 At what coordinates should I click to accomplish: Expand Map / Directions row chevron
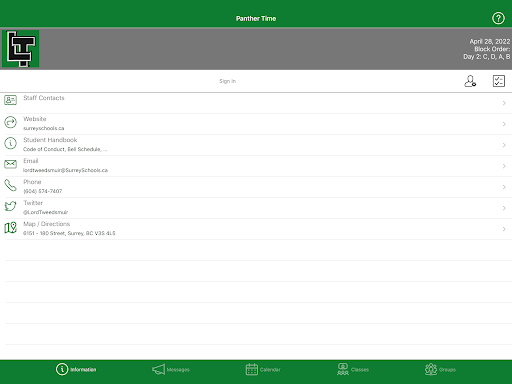pyautogui.click(x=504, y=229)
